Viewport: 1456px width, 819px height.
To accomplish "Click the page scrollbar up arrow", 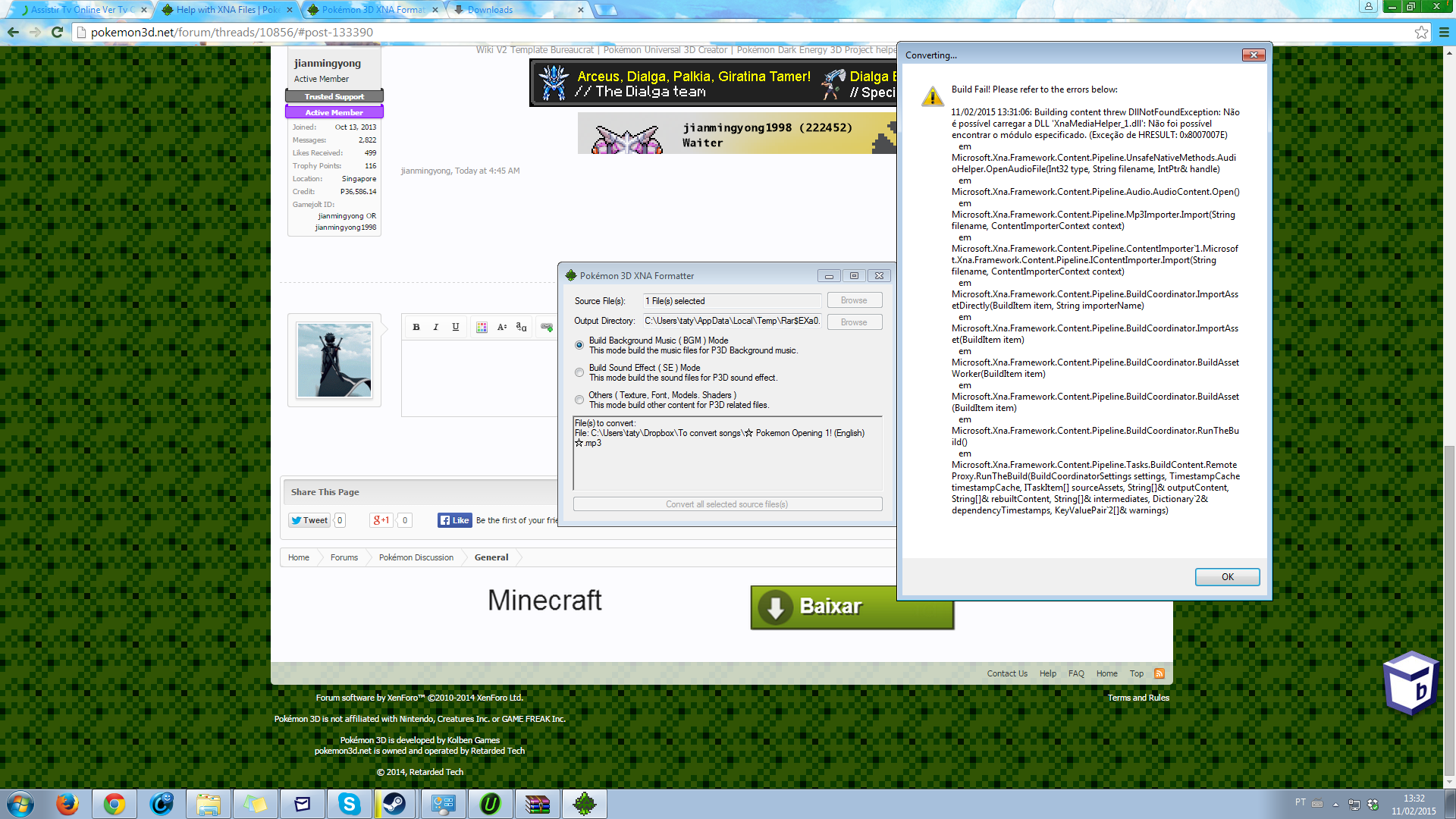I will tap(1449, 53).
